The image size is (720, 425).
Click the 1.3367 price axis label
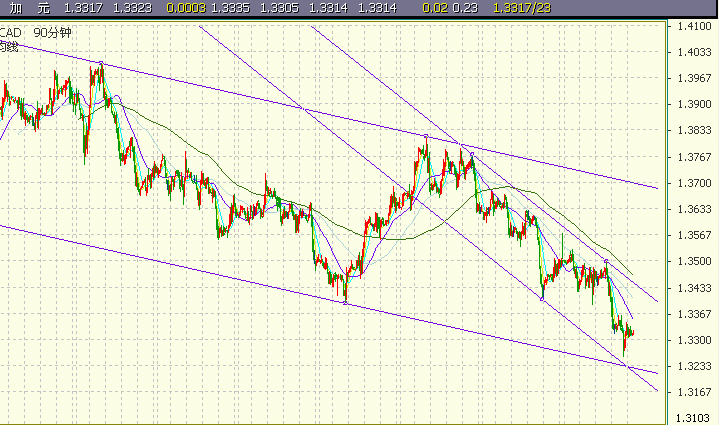click(x=694, y=314)
